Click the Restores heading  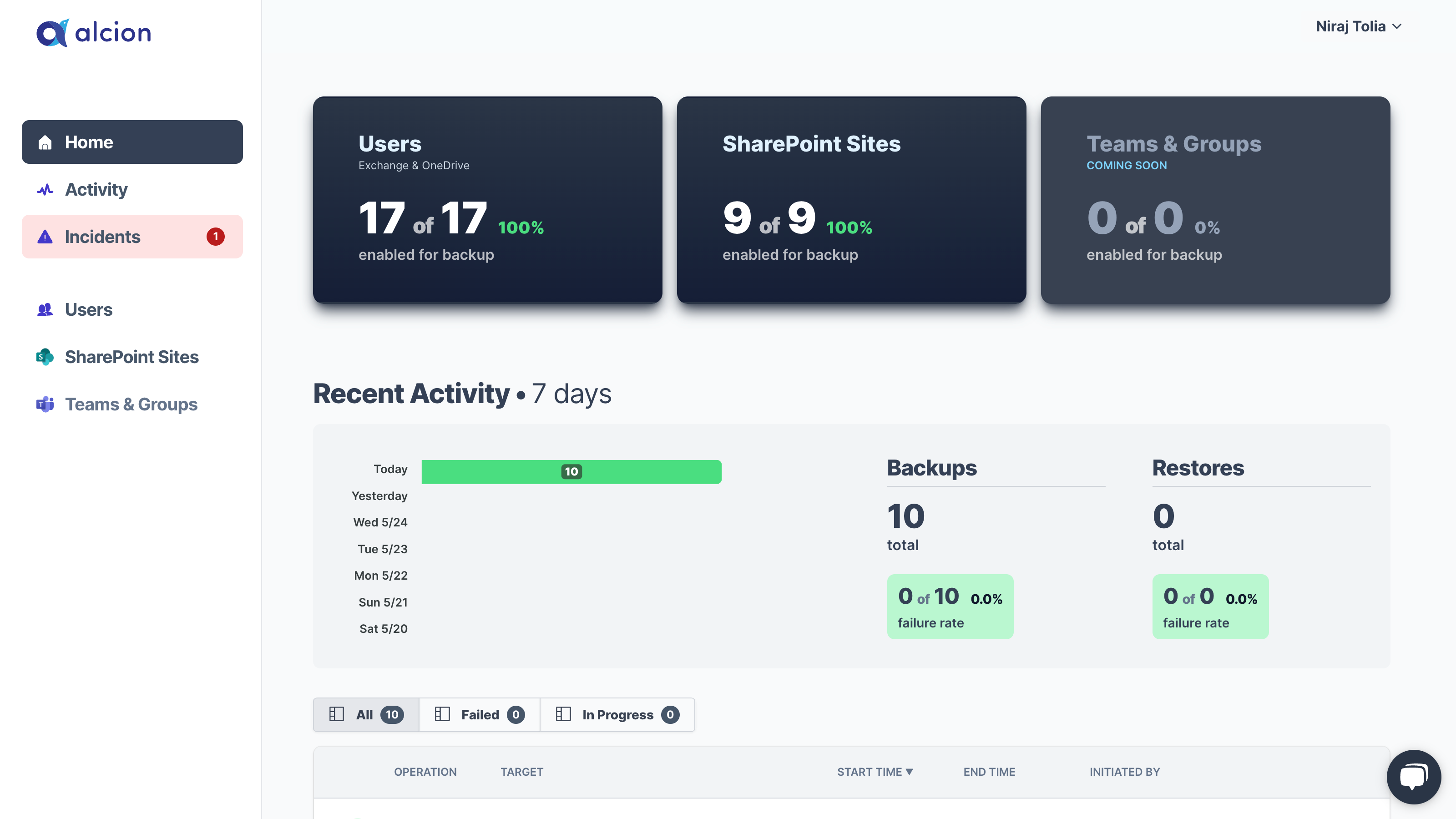click(x=1198, y=468)
